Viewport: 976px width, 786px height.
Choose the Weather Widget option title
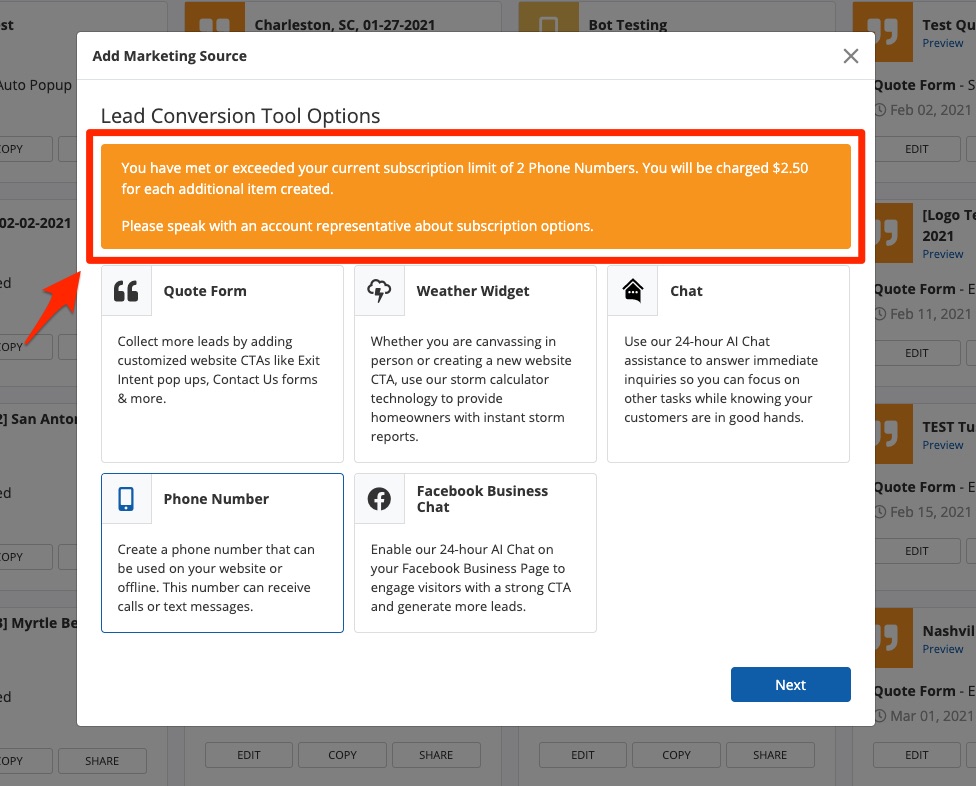[x=473, y=291]
